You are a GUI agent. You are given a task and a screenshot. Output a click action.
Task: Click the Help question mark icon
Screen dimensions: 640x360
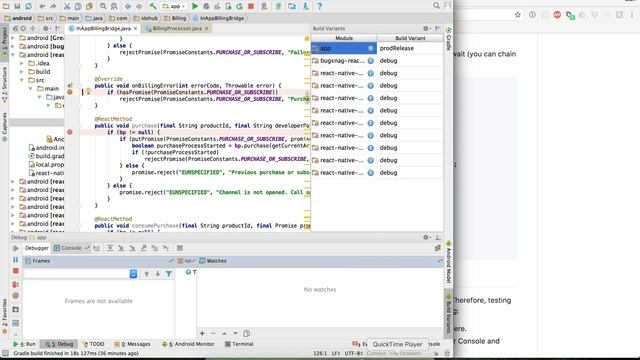(x=320, y=6)
